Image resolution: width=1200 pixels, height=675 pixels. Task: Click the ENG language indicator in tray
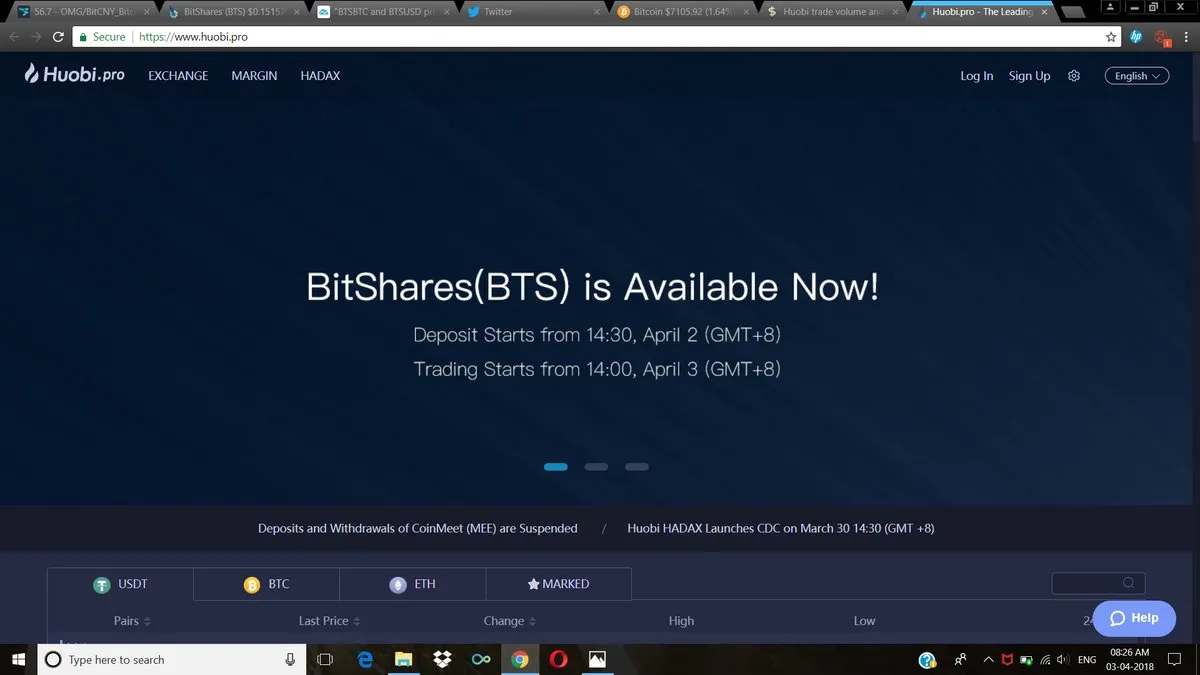tap(1087, 660)
